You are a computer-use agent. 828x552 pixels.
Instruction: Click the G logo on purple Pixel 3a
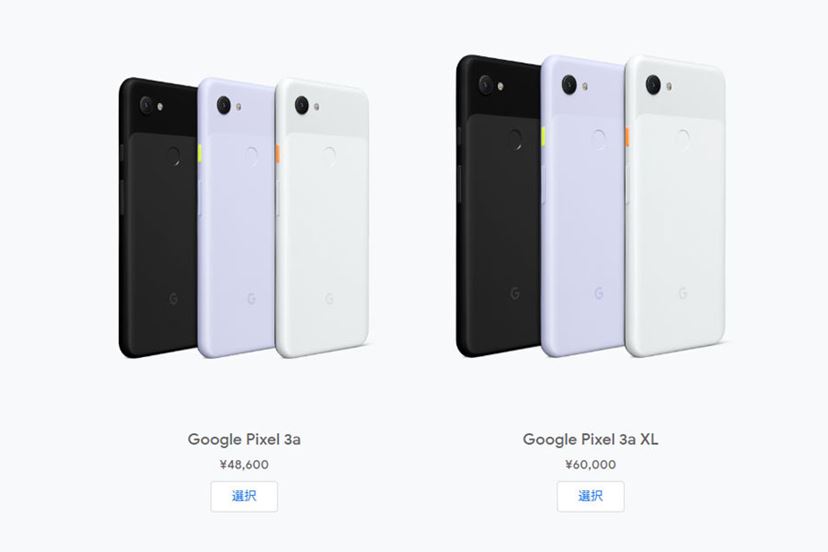pyautogui.click(x=251, y=299)
